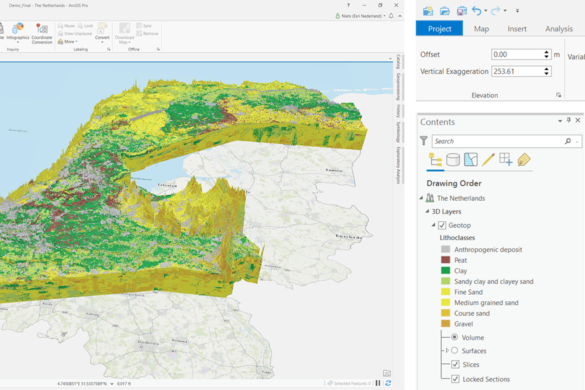Click the refresh icon in the status bar

click(x=388, y=383)
